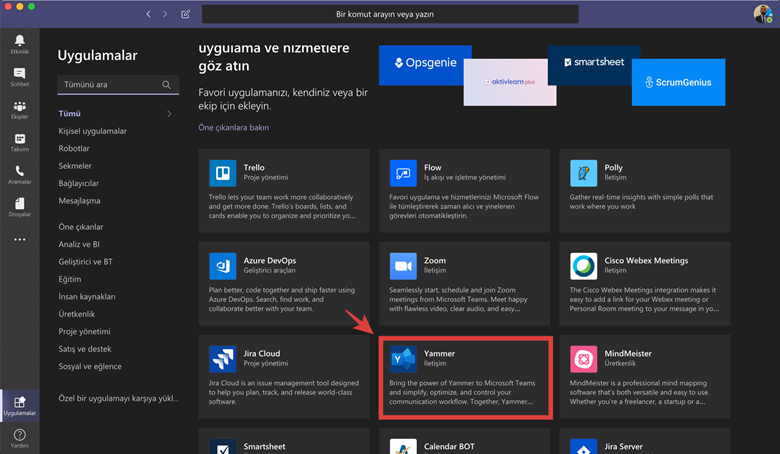Expand the Tümü category chevron
The image size is (780, 454).
point(169,114)
